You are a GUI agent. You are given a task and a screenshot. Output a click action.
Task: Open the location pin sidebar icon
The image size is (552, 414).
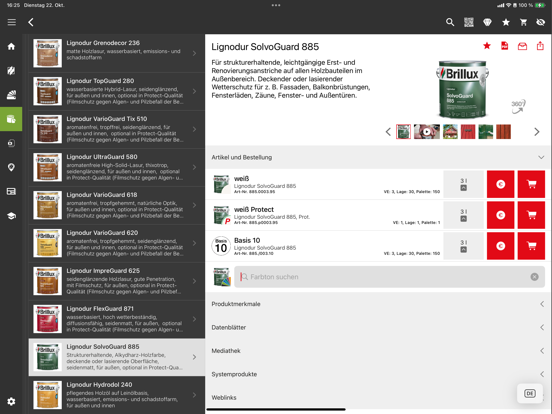(11, 167)
